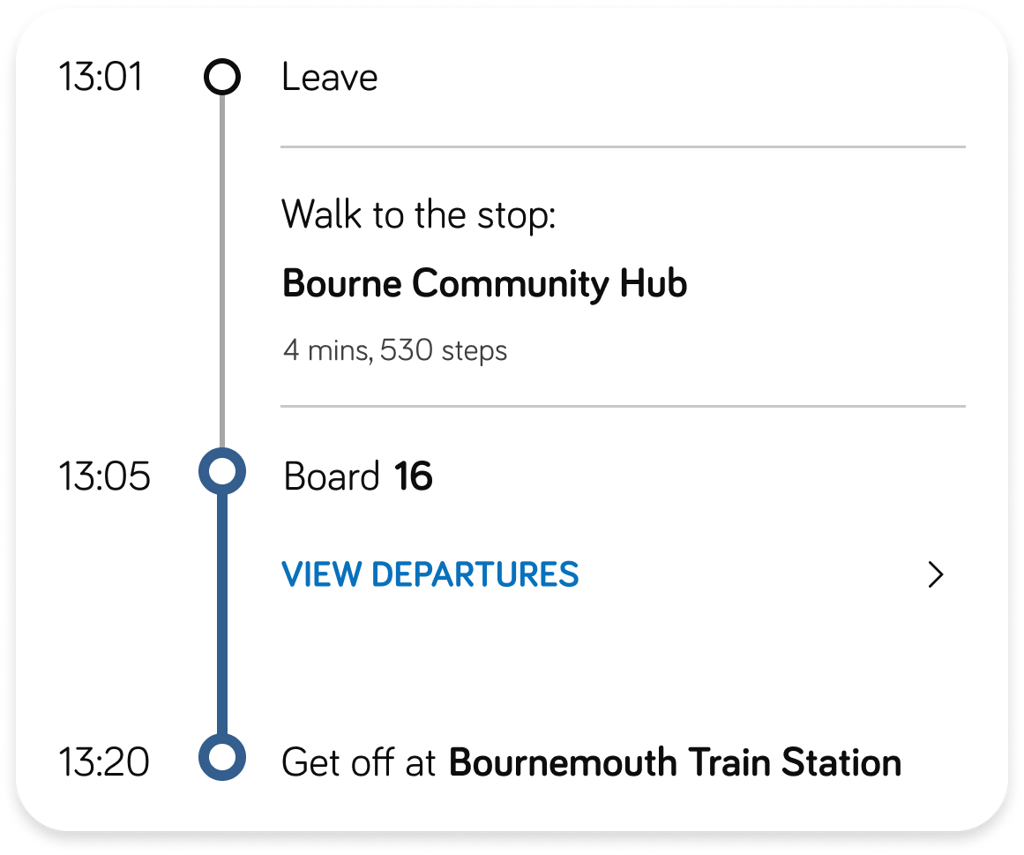The width and height of the screenshot is (1024, 855).
Task: Click the grey walking route line
Action: click(221, 270)
